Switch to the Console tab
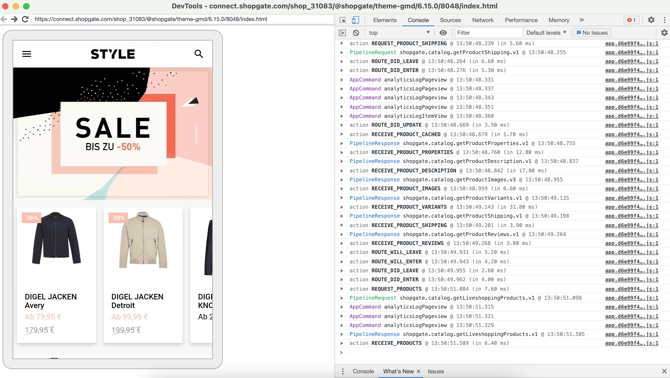Viewport: 670px width, 378px height. click(418, 20)
